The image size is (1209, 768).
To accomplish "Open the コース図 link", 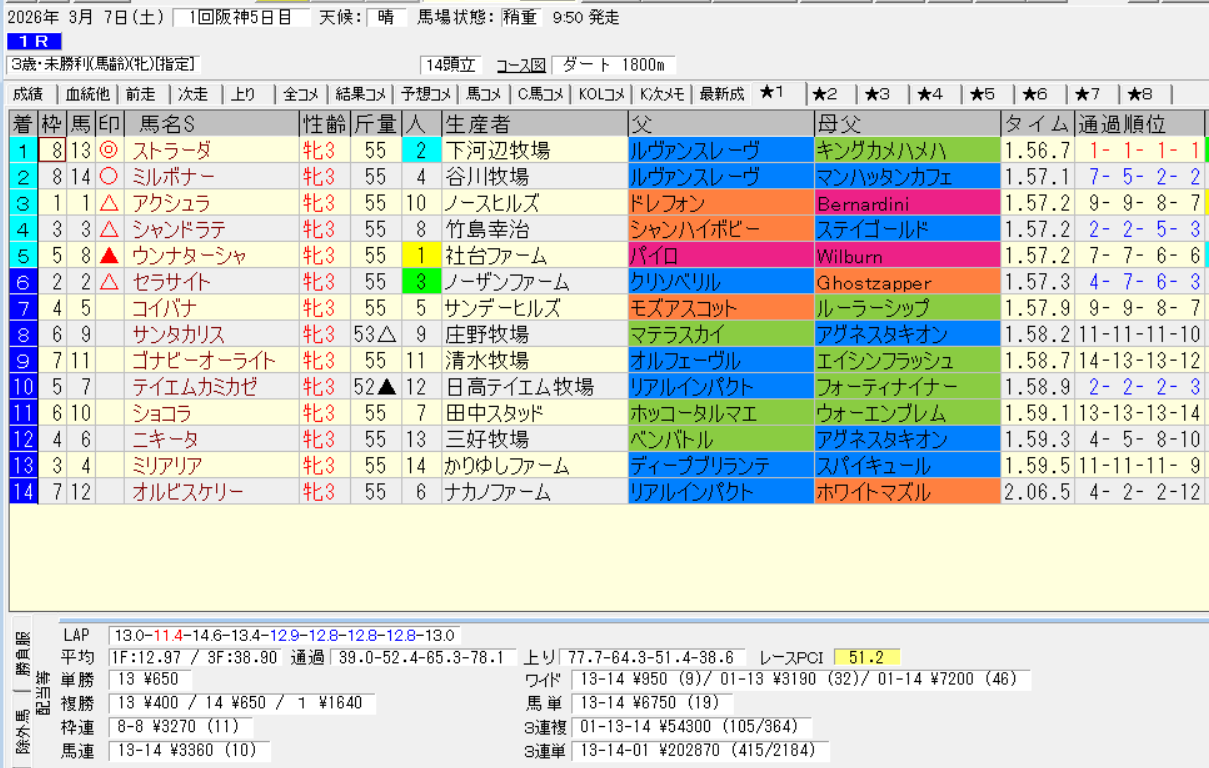I will point(521,65).
